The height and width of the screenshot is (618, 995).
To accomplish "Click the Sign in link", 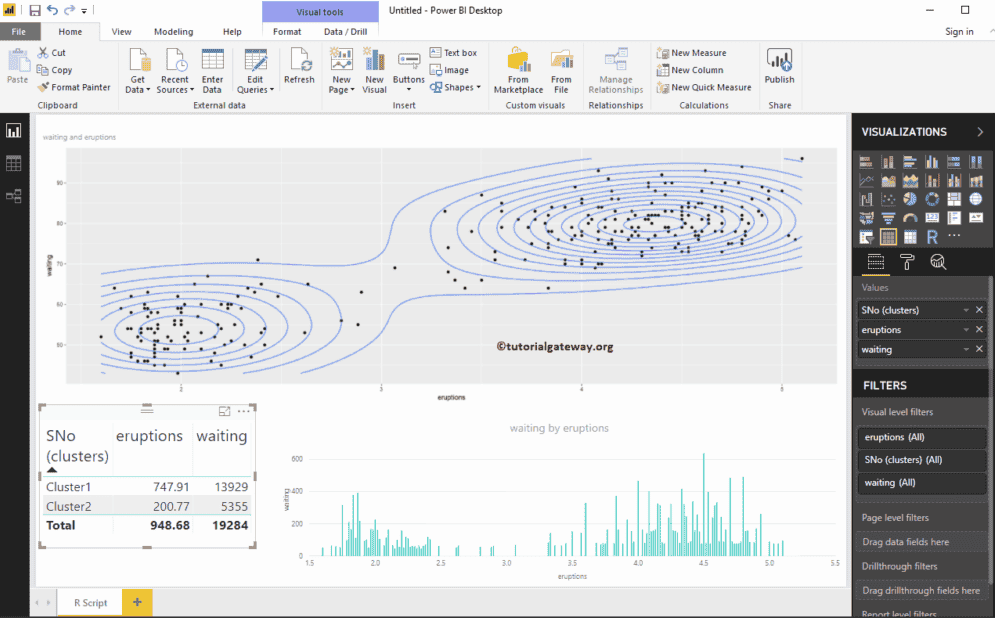I will coord(959,32).
